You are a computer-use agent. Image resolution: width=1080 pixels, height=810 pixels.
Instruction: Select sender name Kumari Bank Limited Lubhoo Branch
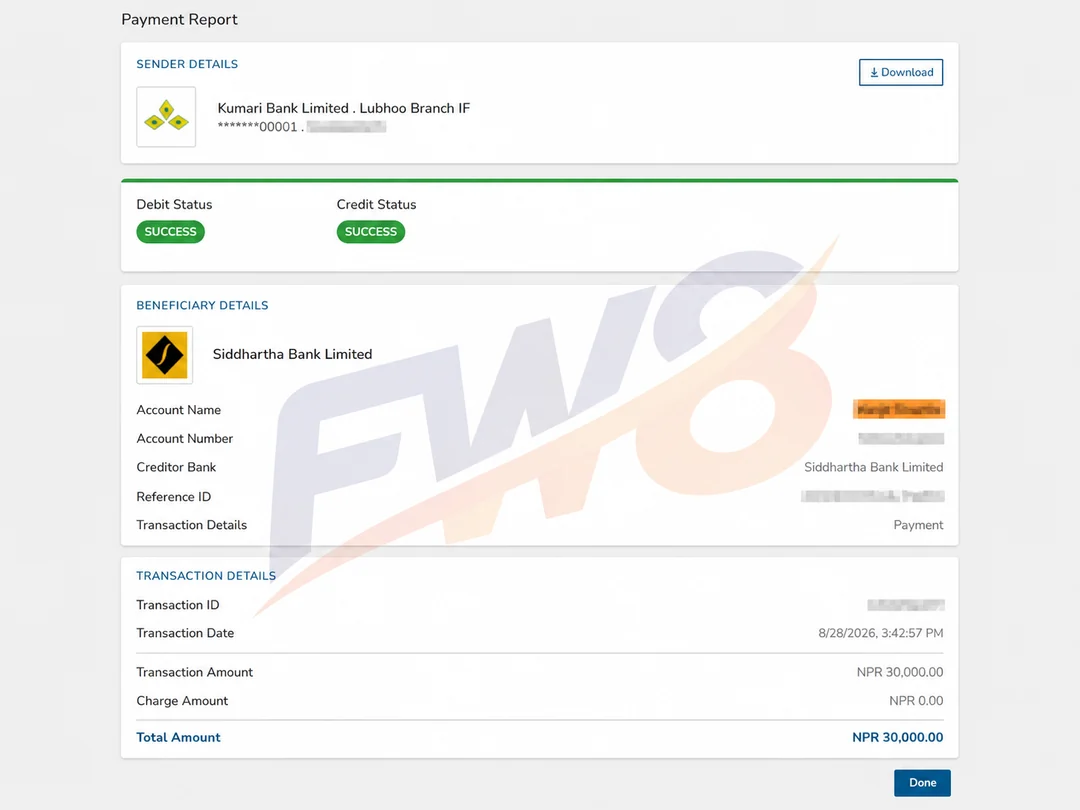[x=344, y=108]
